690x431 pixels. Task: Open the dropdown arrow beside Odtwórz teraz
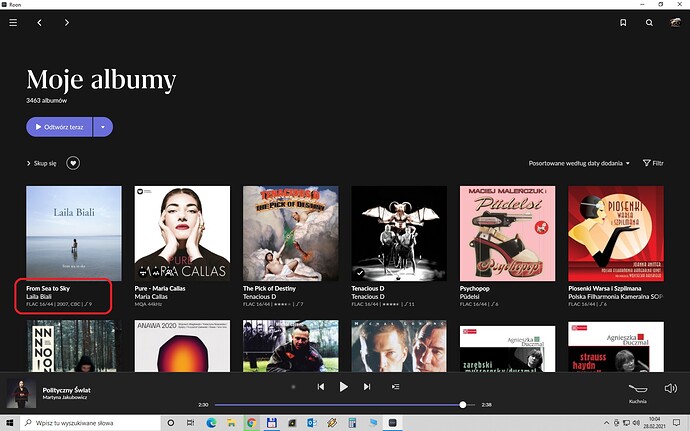point(103,127)
